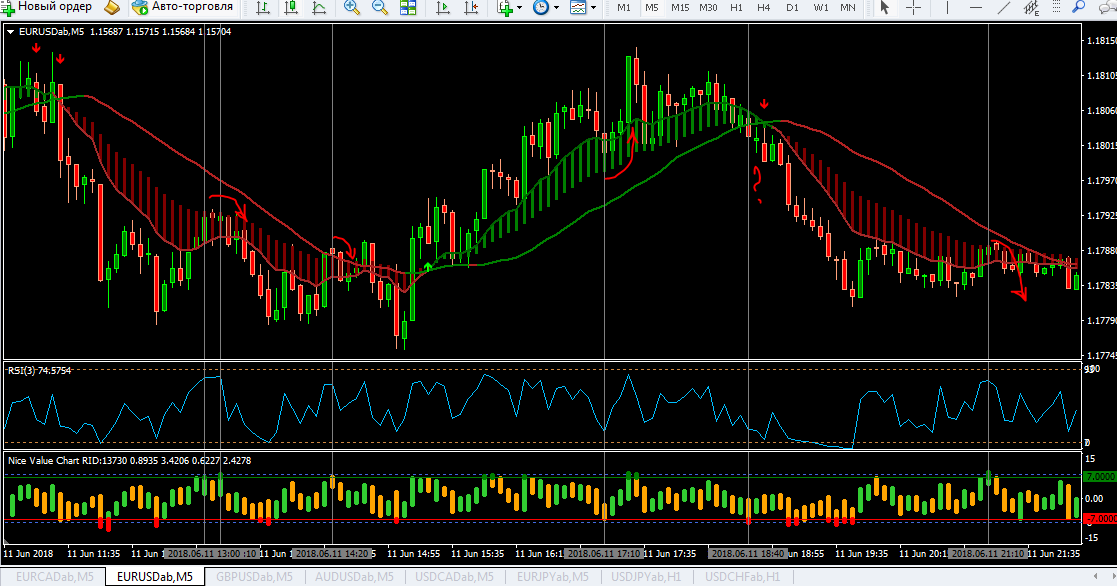The image size is (1117, 586).
Task: Set timeframe to M1
Action: click(x=624, y=7)
